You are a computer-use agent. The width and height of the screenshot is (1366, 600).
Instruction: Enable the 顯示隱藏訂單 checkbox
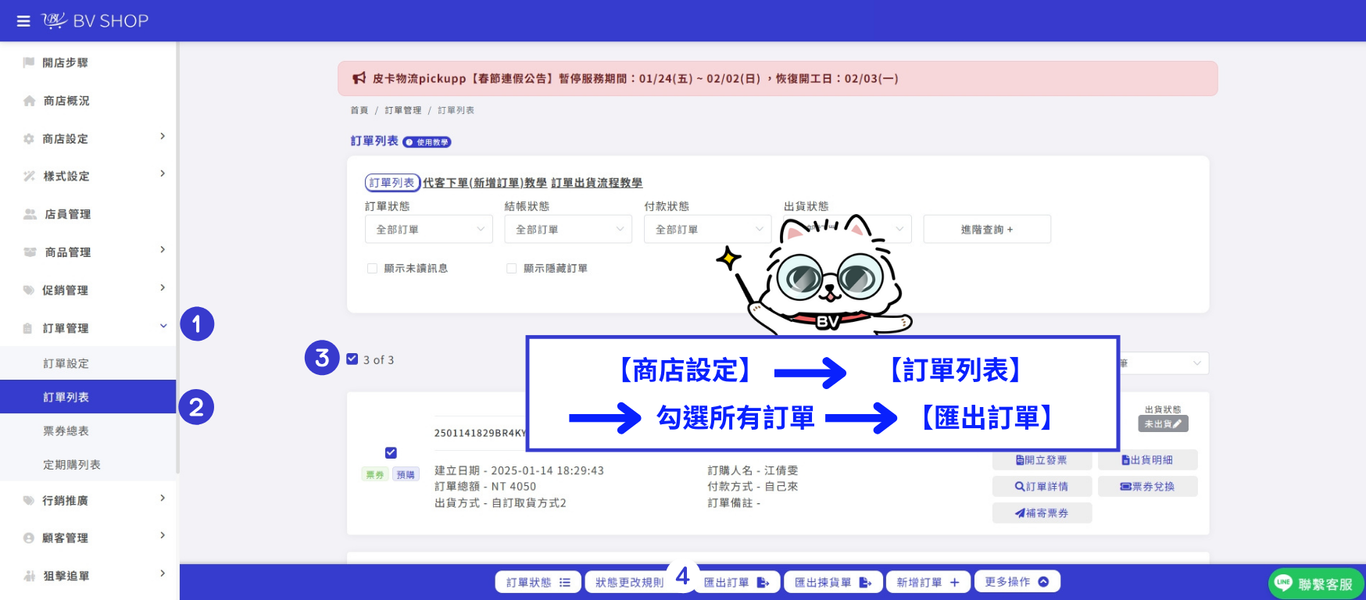512,268
